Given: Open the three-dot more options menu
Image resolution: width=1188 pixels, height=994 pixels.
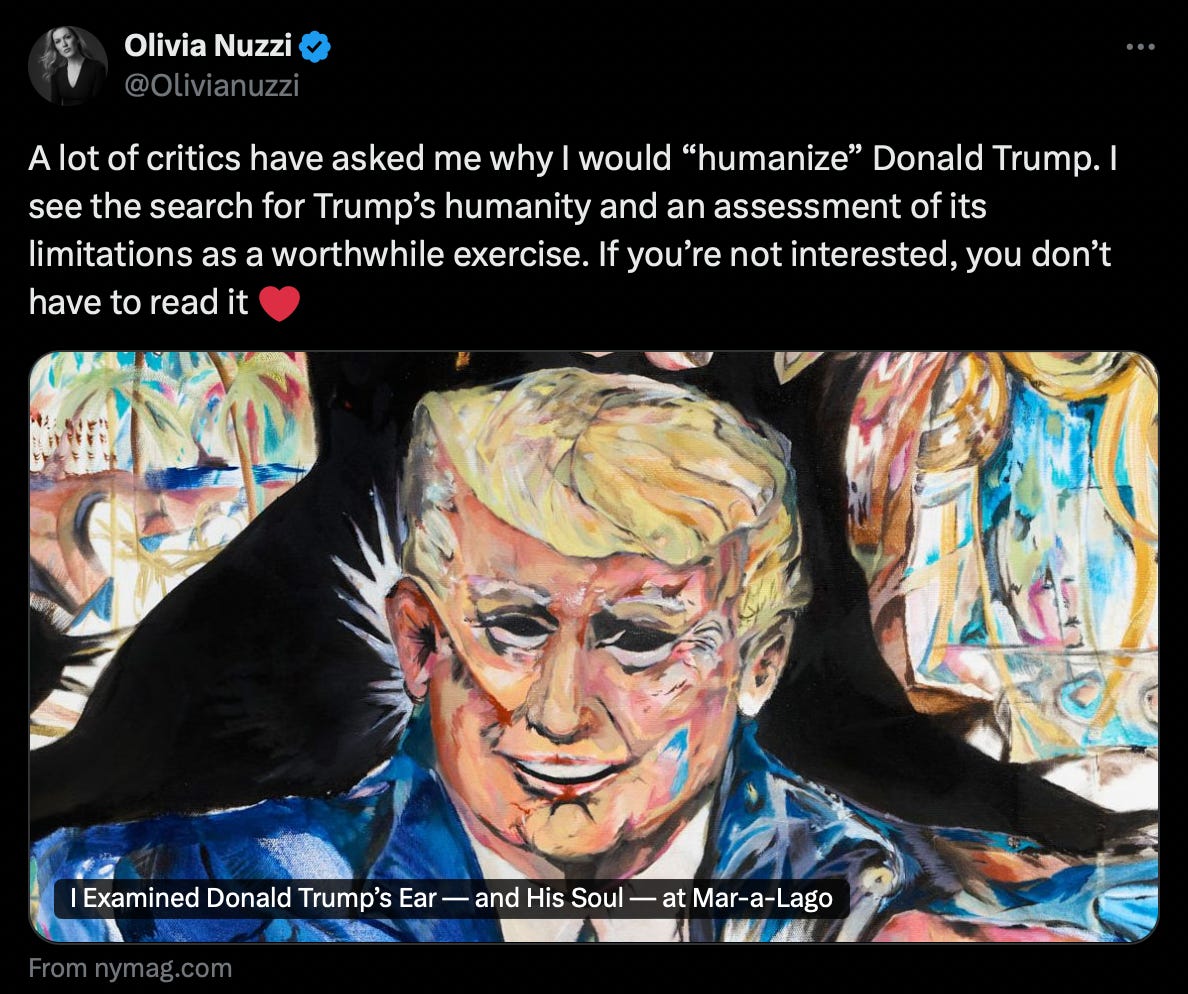Looking at the screenshot, I should (1140, 47).
